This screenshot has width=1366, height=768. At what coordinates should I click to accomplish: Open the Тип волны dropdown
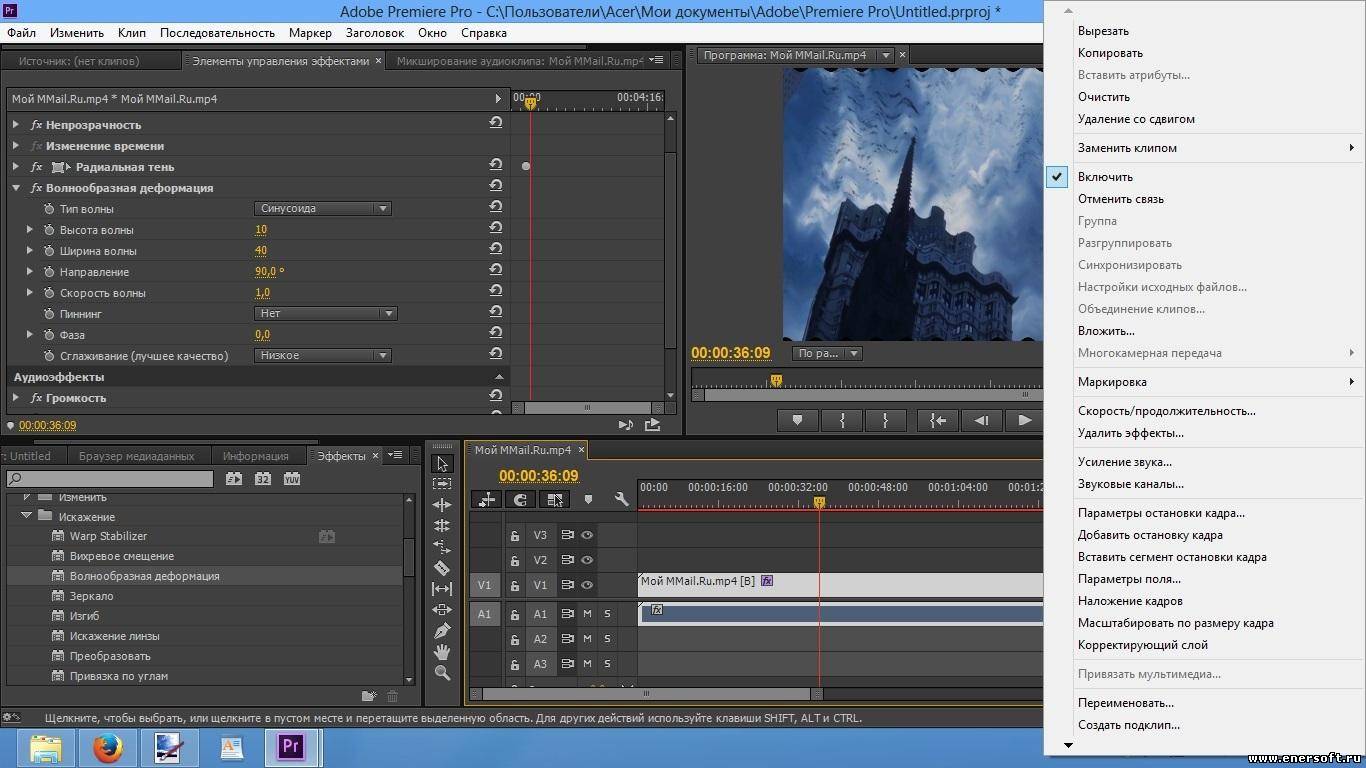point(323,209)
